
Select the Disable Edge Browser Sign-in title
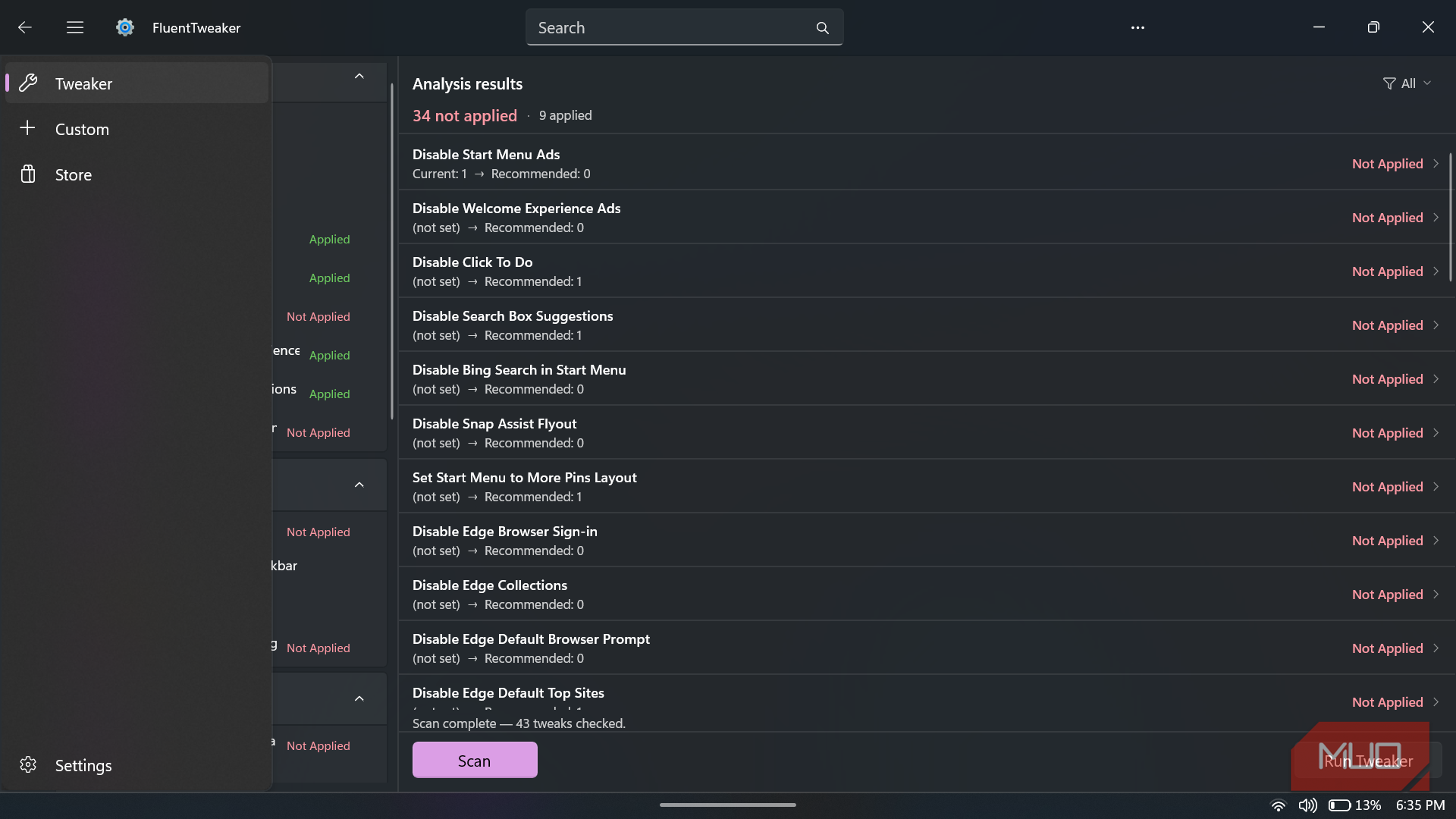click(504, 531)
